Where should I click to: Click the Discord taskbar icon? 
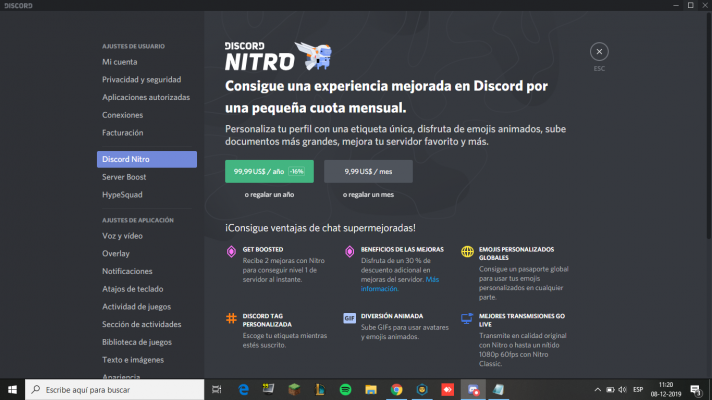pos(473,390)
